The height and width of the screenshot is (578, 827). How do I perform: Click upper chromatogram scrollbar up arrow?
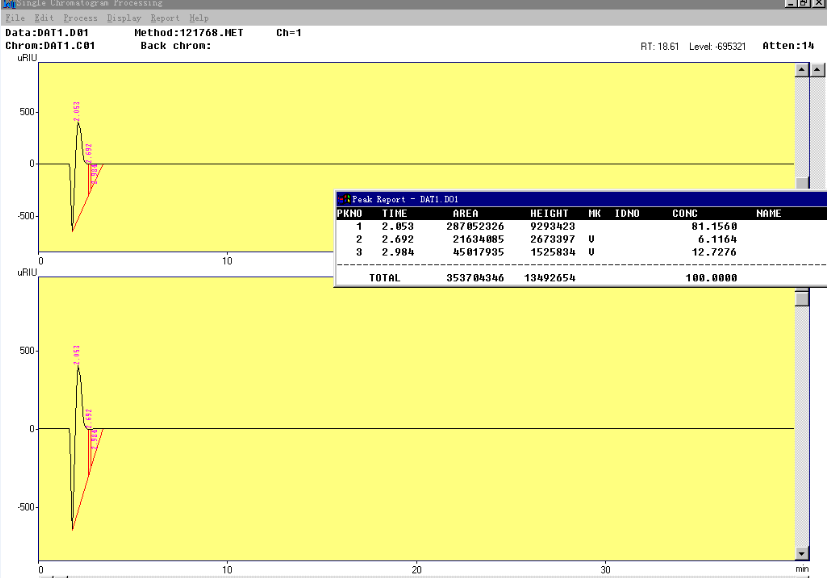coord(802,70)
